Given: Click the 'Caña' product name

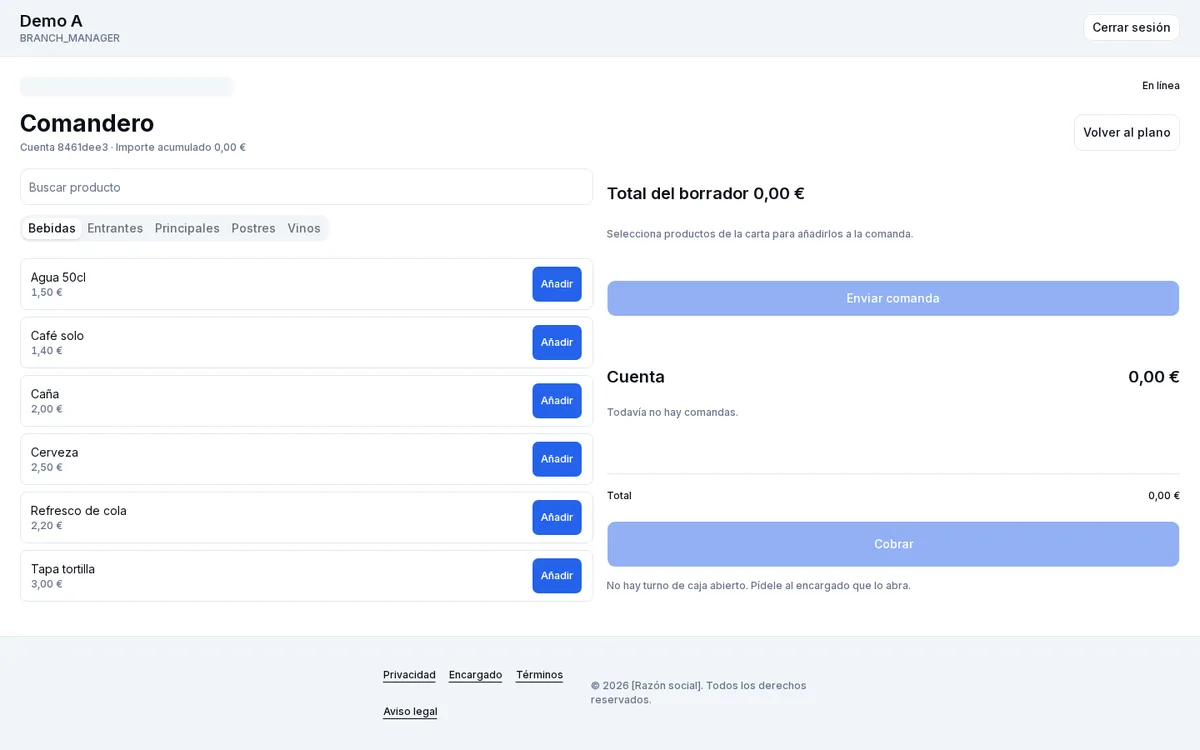Looking at the screenshot, I should [45, 394].
